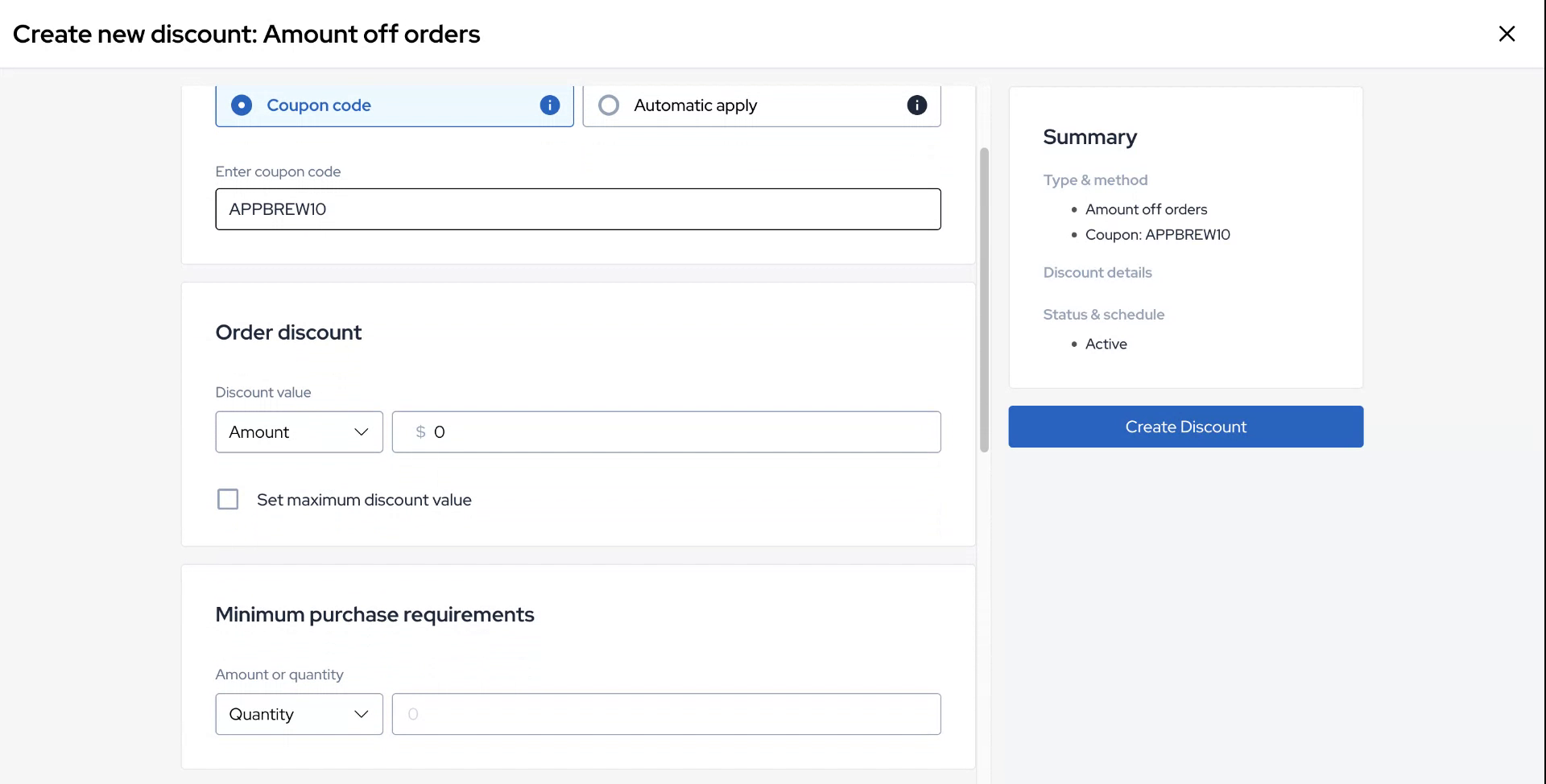Enable Set maximum discount value
Screen dimensions: 1546x784
(228, 499)
